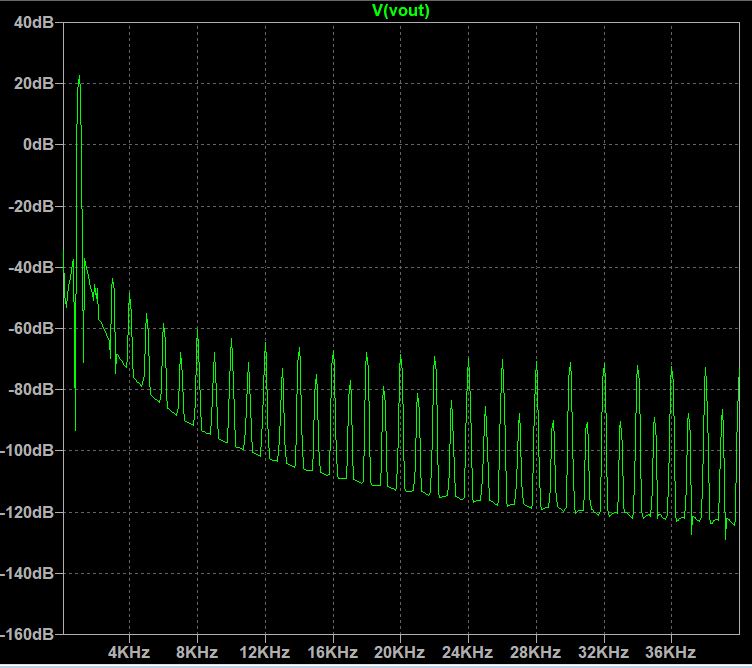Screen dimensions: 752x668
Task: Click the -100dB axis label
Action: 27,450
